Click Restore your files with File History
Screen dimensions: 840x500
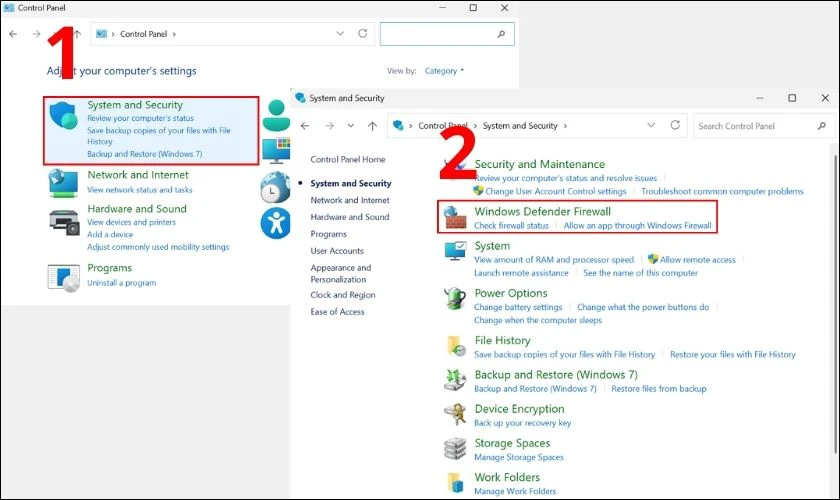coord(733,354)
